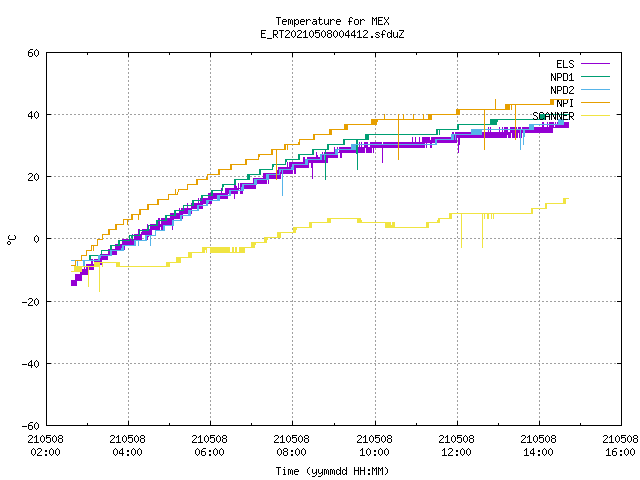
Task: Click the purple ELS legend line sample
Action: [x=595, y=64]
